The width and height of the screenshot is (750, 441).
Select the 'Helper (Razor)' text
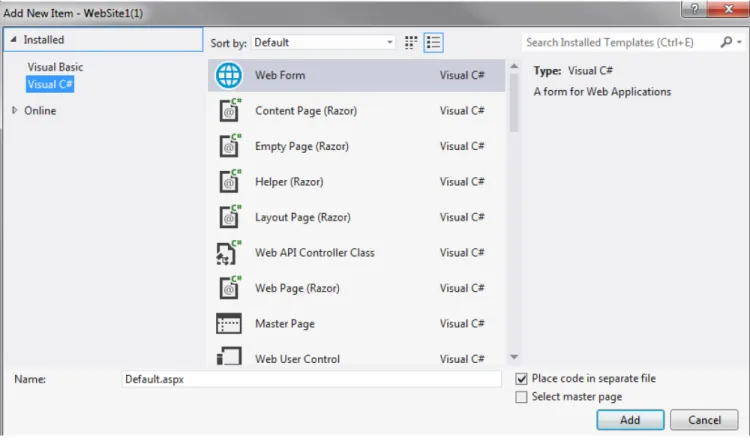click(289, 182)
